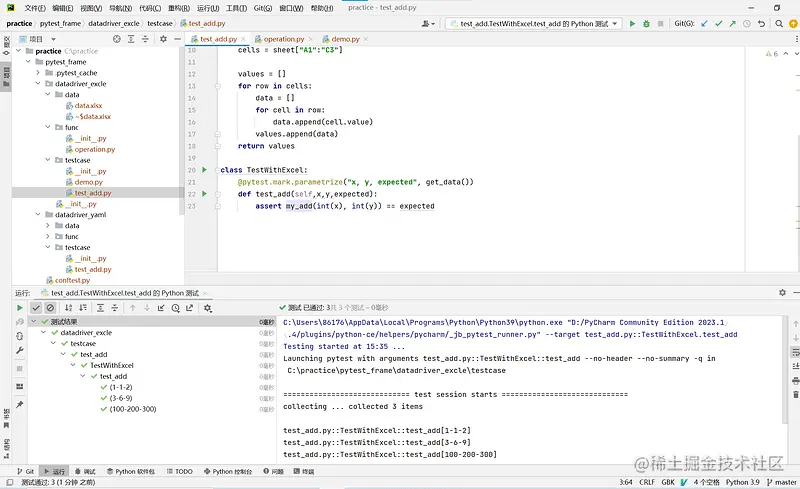Expand all test results icon
Viewport: 800px width, 489px height.
(101, 308)
